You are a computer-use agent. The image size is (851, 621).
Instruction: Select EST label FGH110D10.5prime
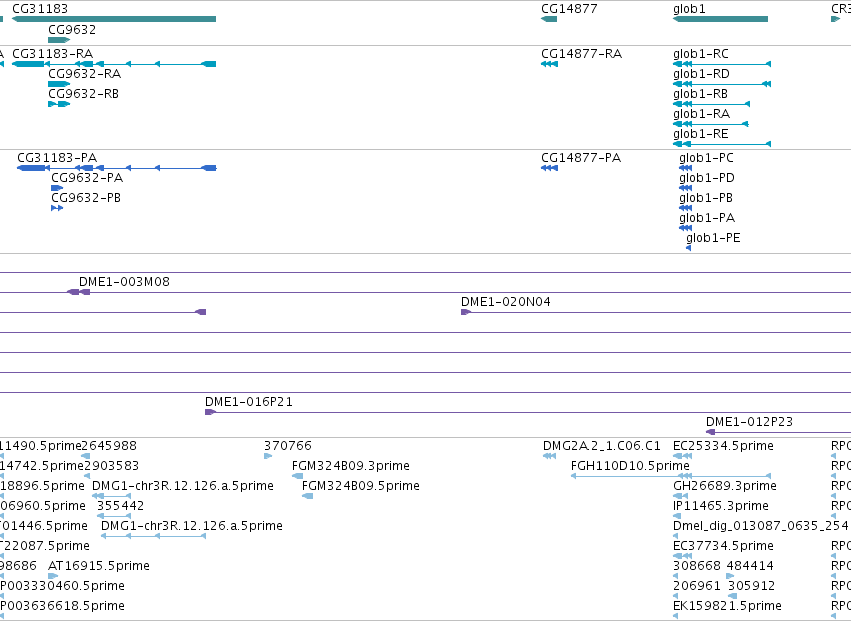[630, 466]
